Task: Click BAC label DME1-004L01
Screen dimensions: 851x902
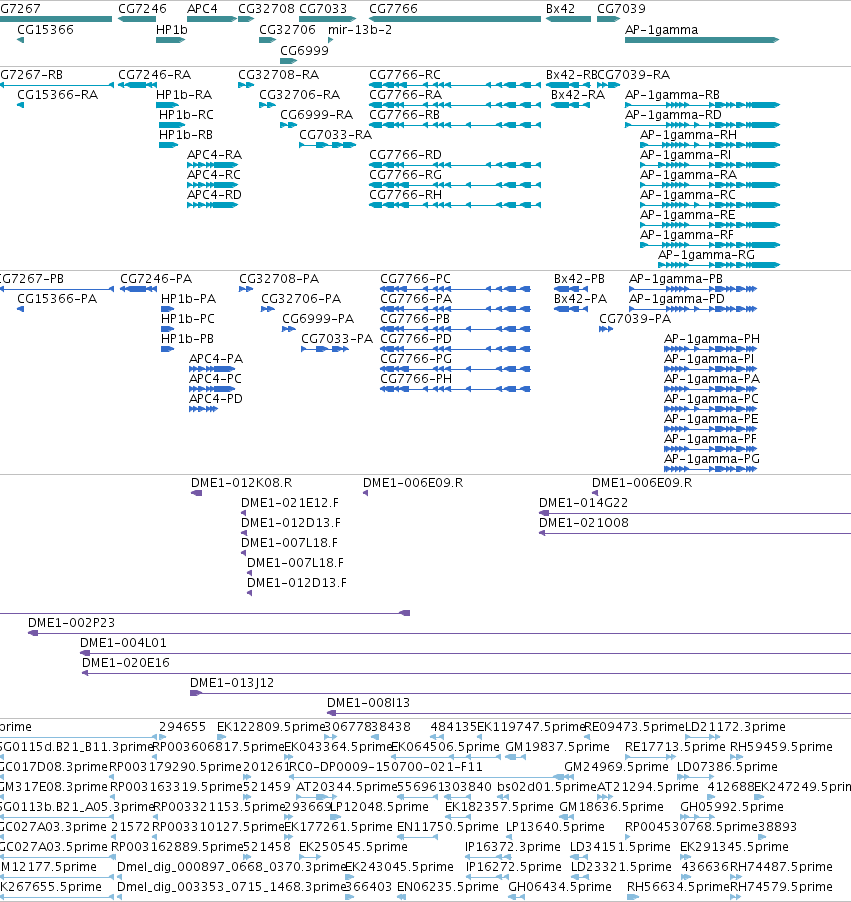Action: 123,643
